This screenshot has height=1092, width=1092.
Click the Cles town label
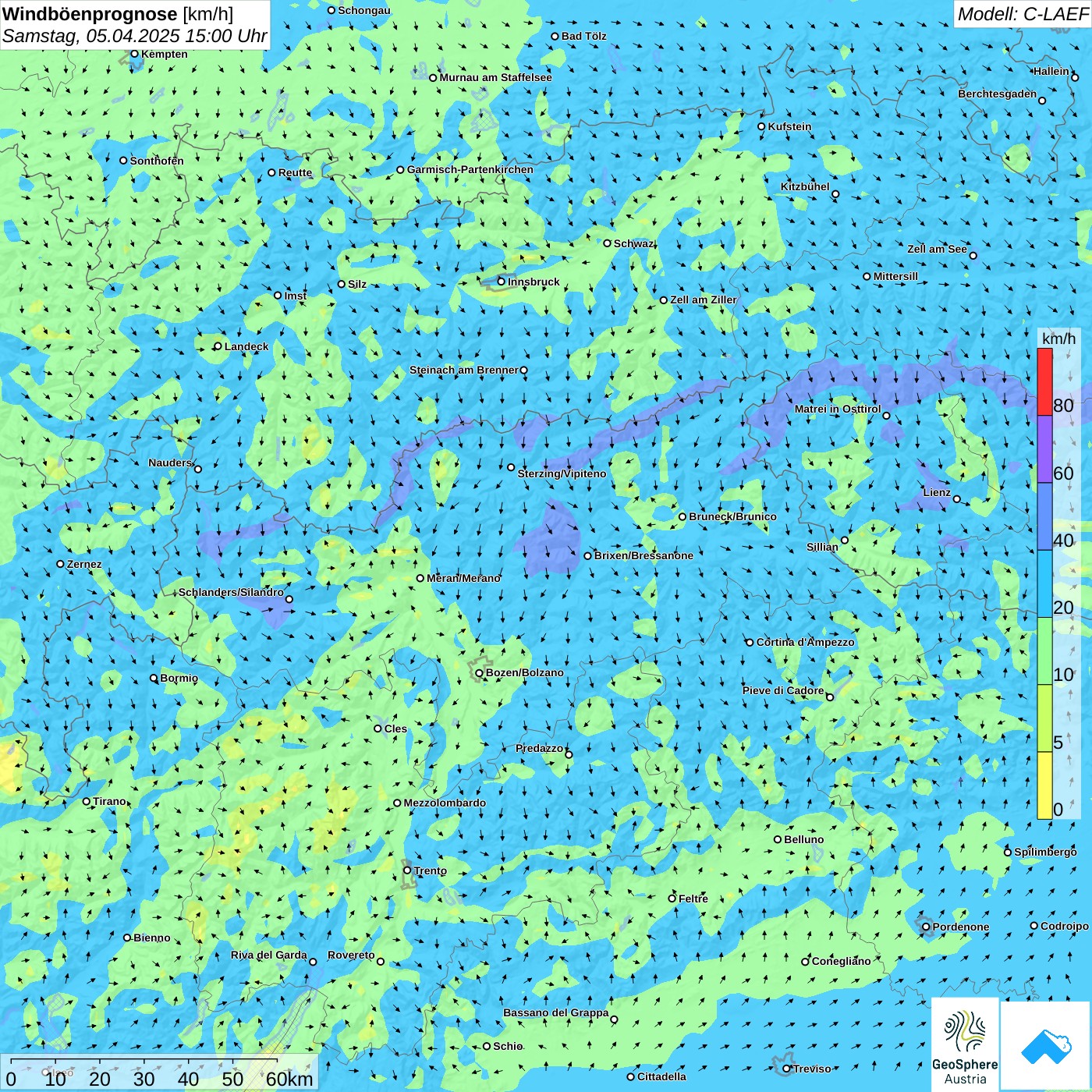[395, 729]
